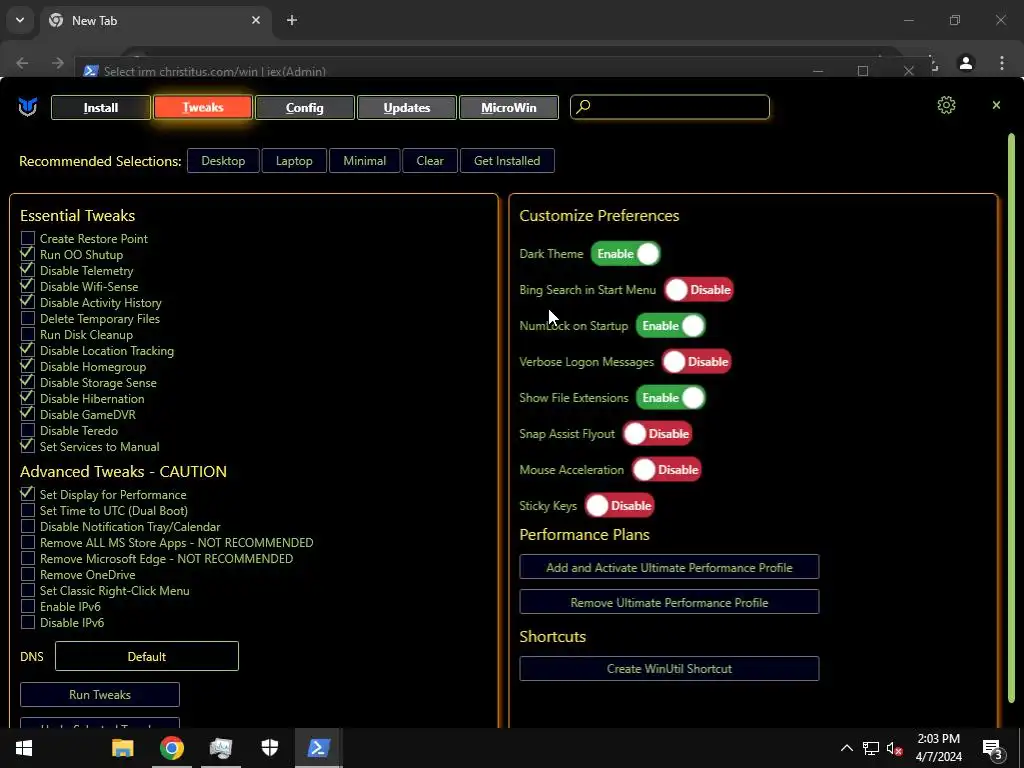Click the WinUtil logo icon
1024x768 pixels.
[27, 107]
